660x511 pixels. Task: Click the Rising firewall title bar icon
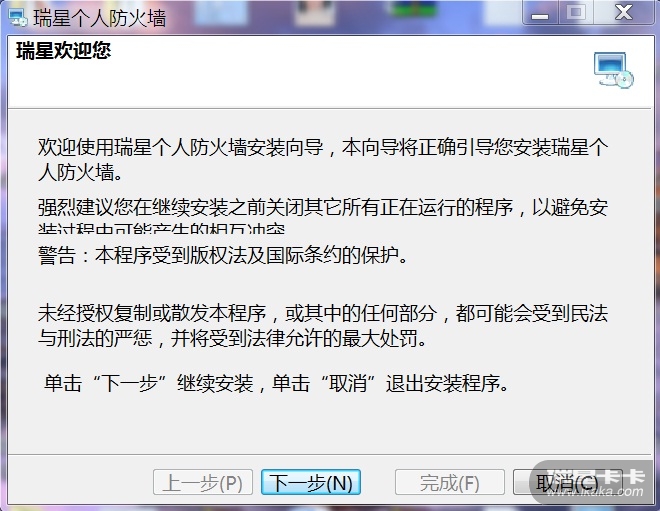[18, 18]
